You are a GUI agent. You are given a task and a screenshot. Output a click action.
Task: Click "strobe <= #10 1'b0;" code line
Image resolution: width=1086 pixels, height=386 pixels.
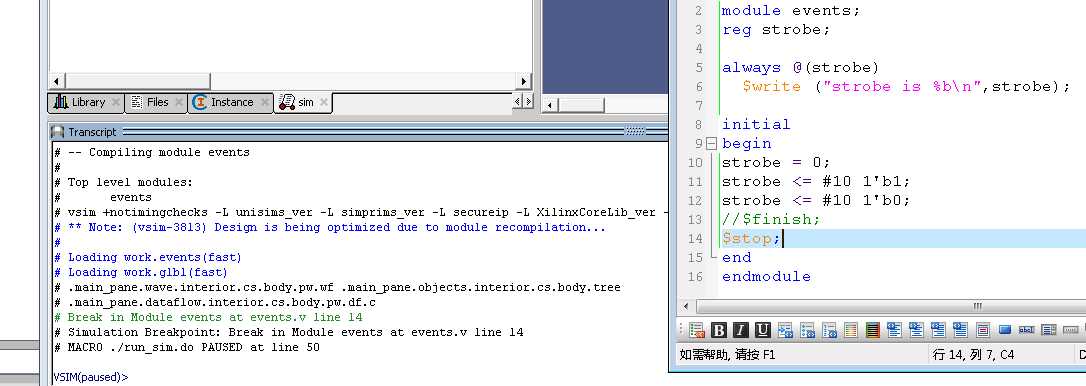[816, 200]
